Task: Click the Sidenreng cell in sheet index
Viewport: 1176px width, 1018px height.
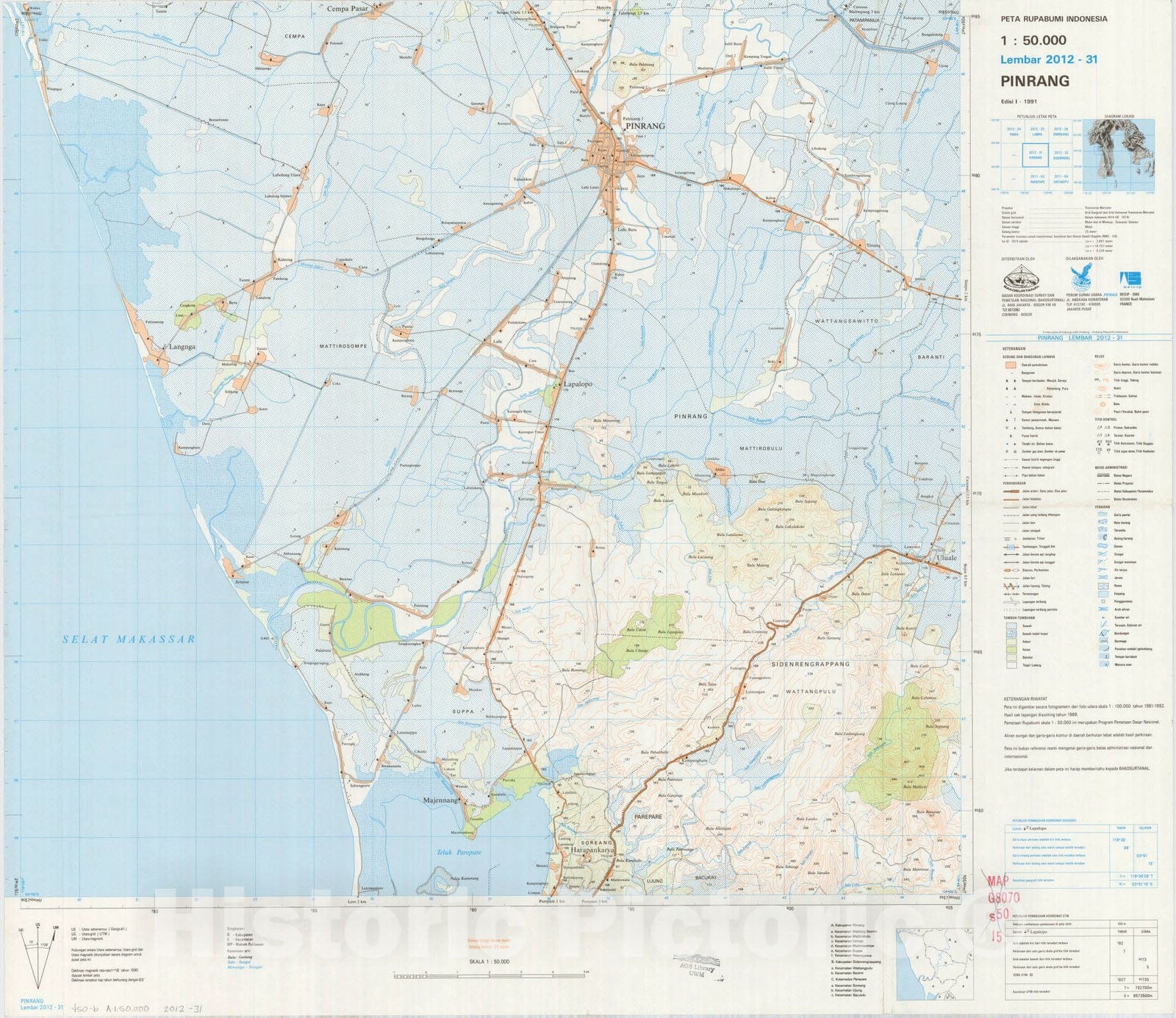Action: pos(1061,155)
